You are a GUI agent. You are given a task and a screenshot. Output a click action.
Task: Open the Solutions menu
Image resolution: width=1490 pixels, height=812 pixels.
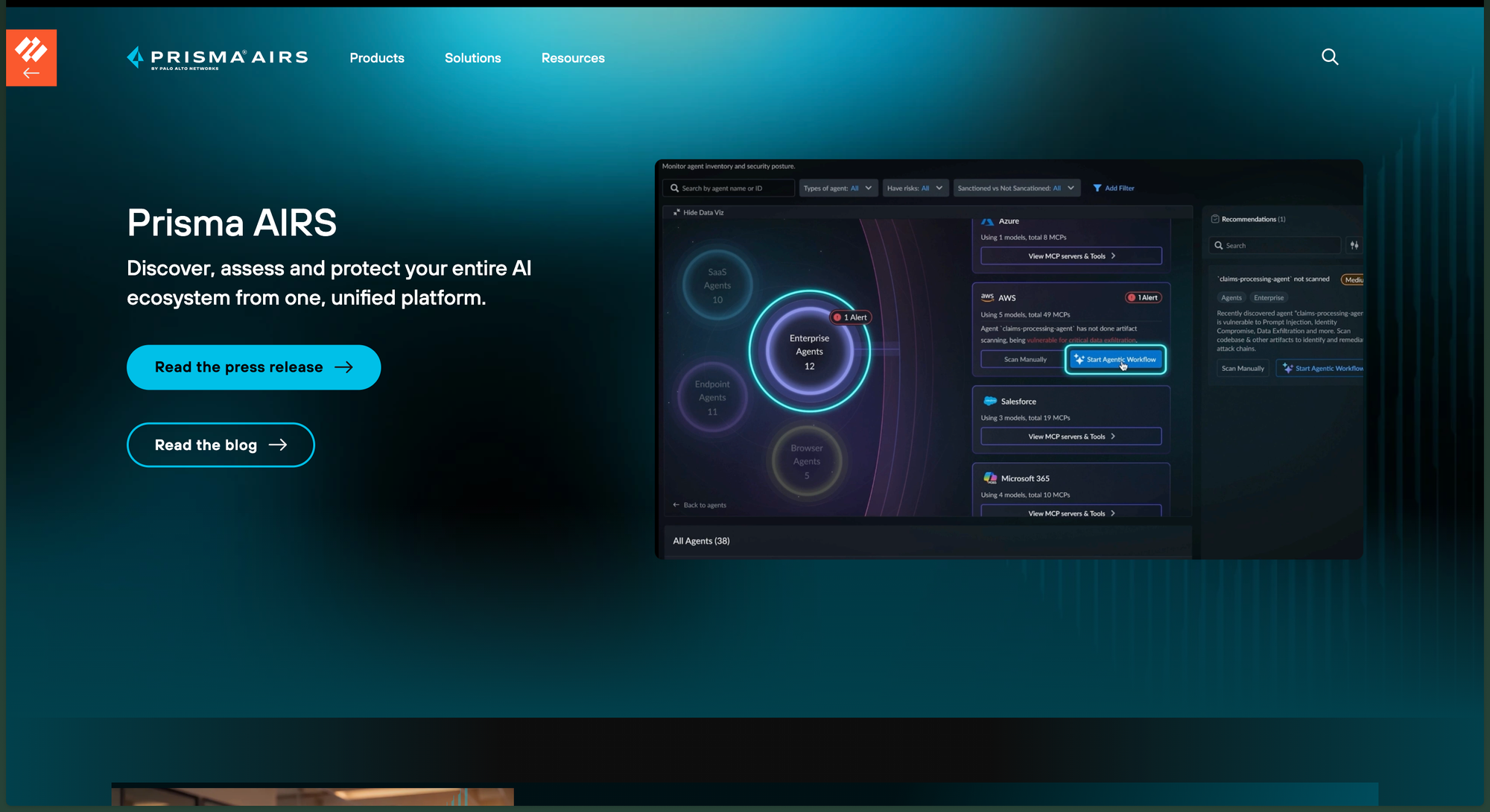(x=473, y=58)
